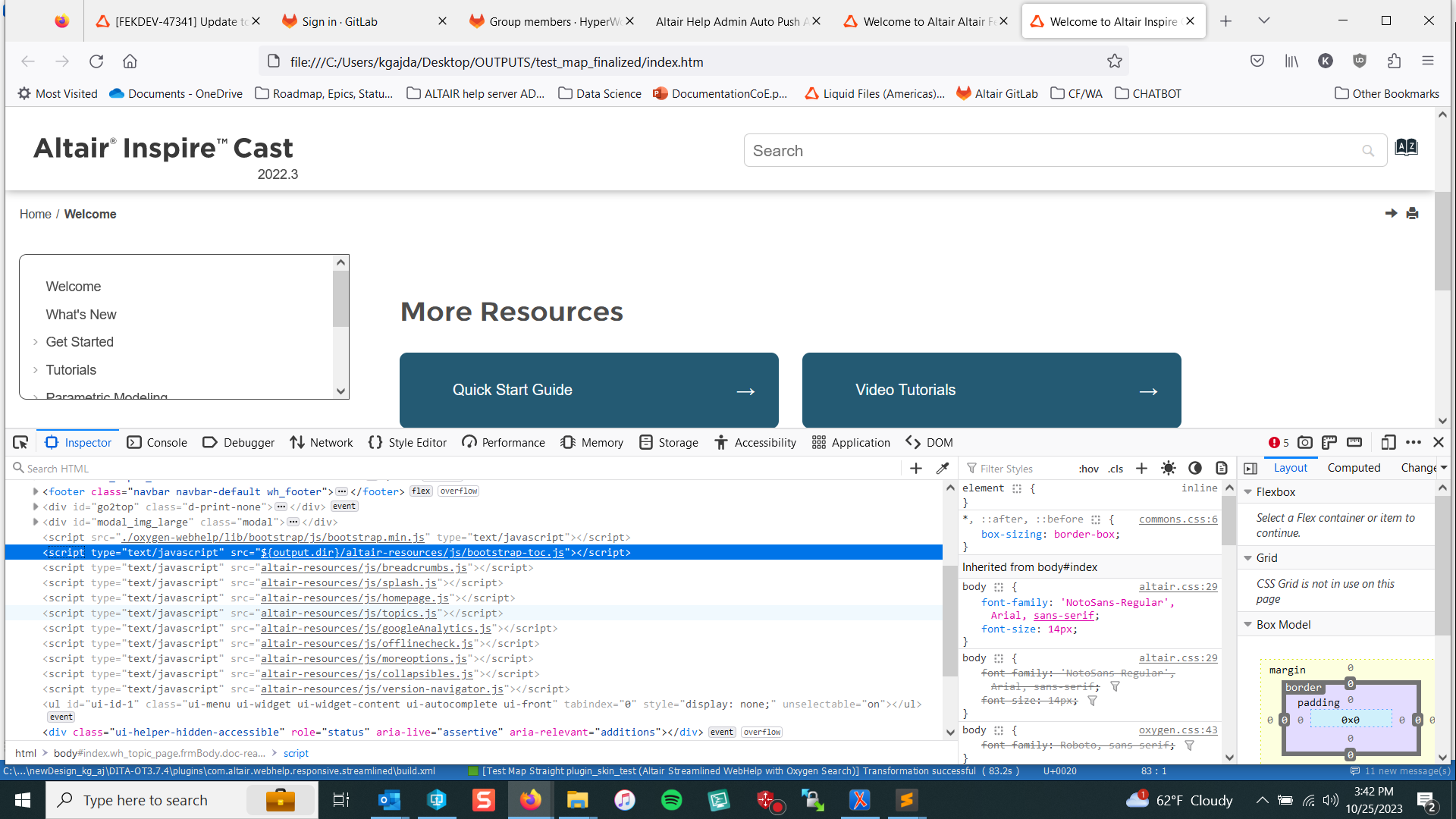Expand the div go2top node
This screenshot has height=819, width=1456.
(36, 507)
